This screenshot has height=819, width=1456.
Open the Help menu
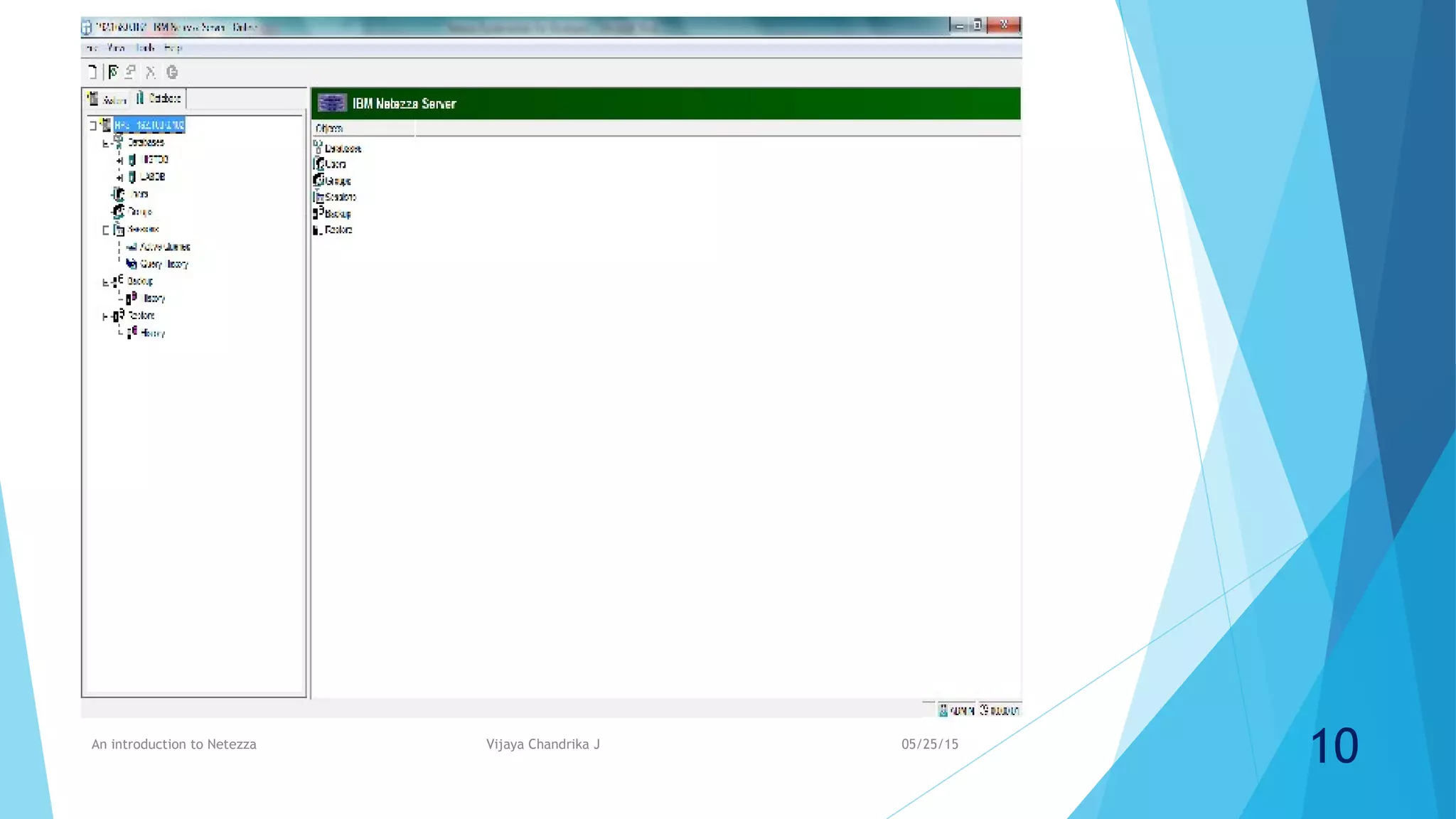(x=173, y=48)
